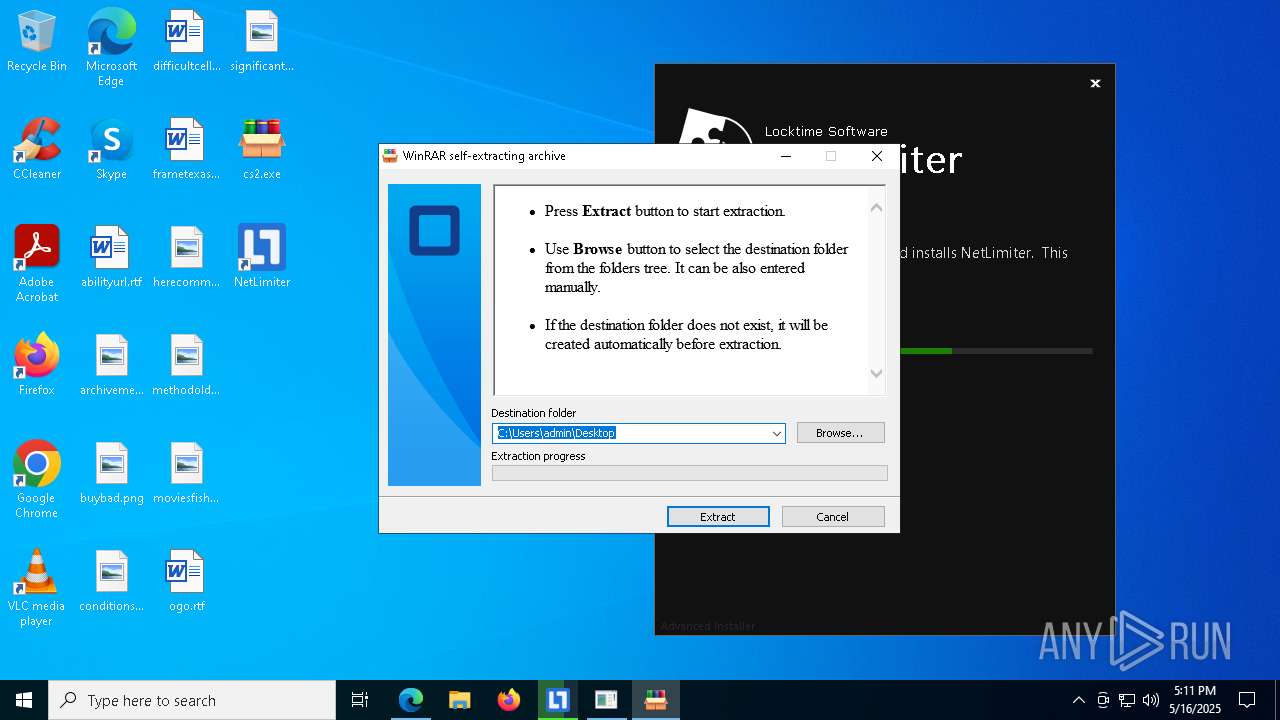Open the Adobe Acrobat shortcut
This screenshot has width=1280, height=720.
coord(37,264)
